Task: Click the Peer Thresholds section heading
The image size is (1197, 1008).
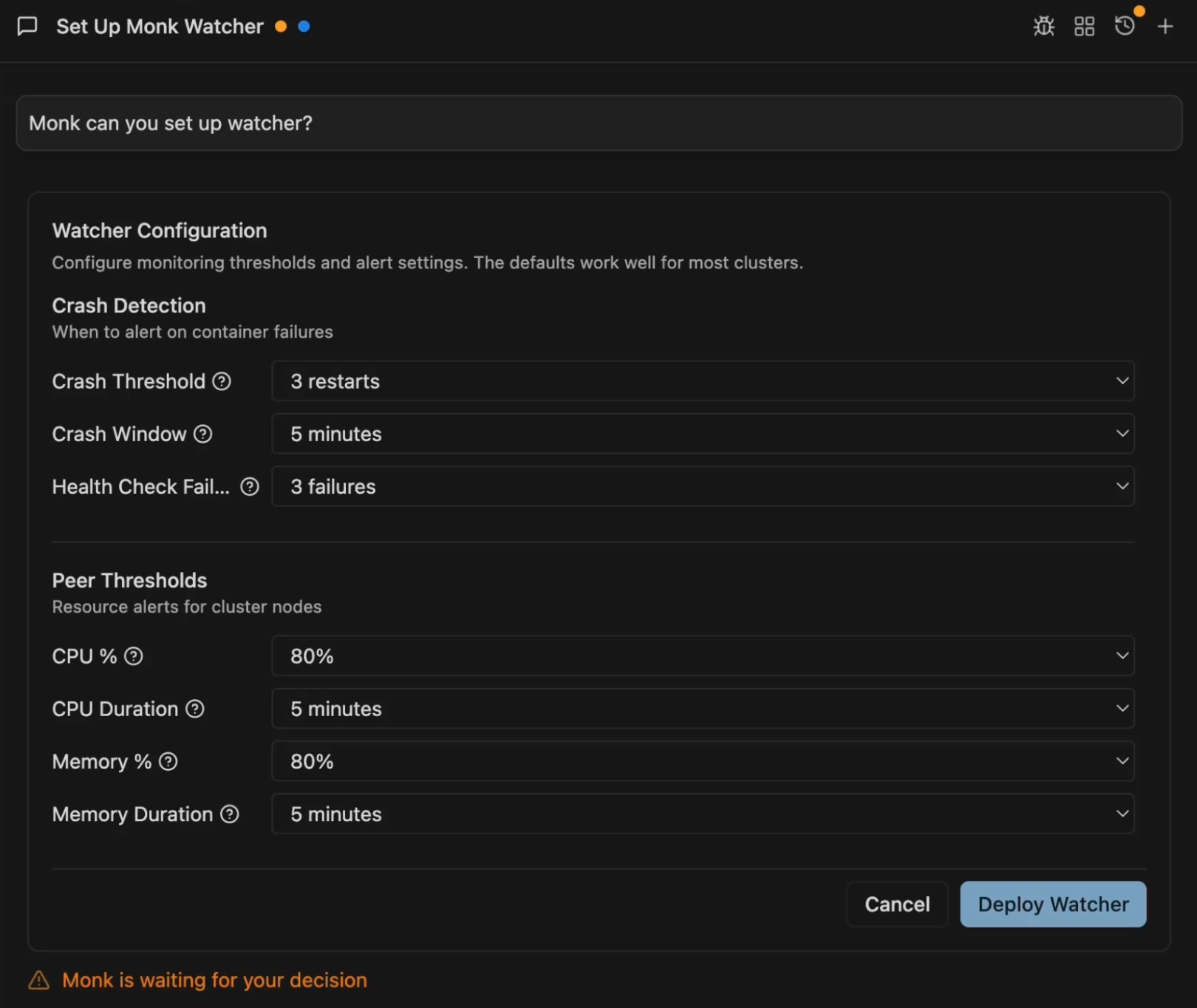Action: pos(129,580)
